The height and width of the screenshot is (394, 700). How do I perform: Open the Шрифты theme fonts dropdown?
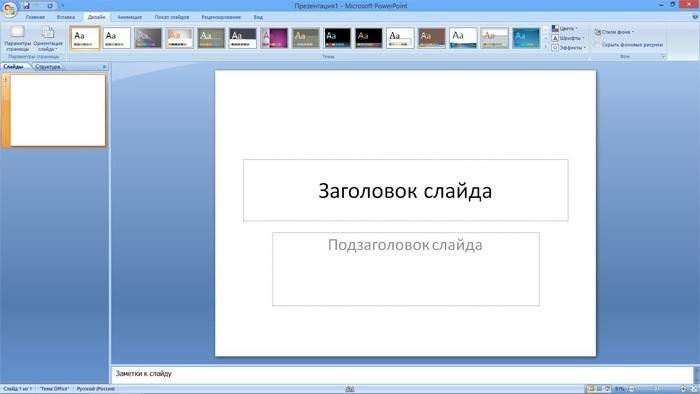568,38
